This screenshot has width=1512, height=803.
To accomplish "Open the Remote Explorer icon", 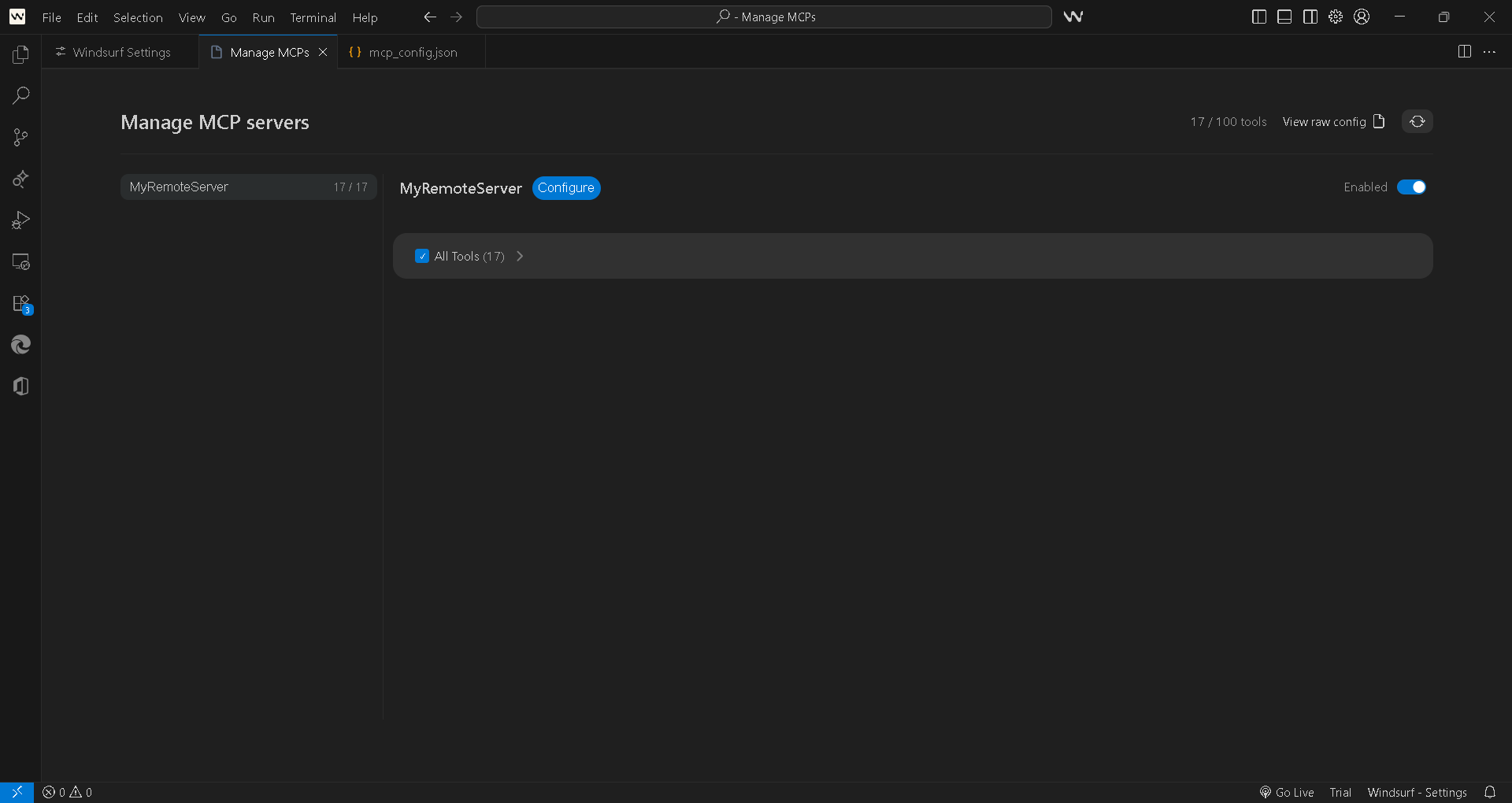I will [x=21, y=262].
